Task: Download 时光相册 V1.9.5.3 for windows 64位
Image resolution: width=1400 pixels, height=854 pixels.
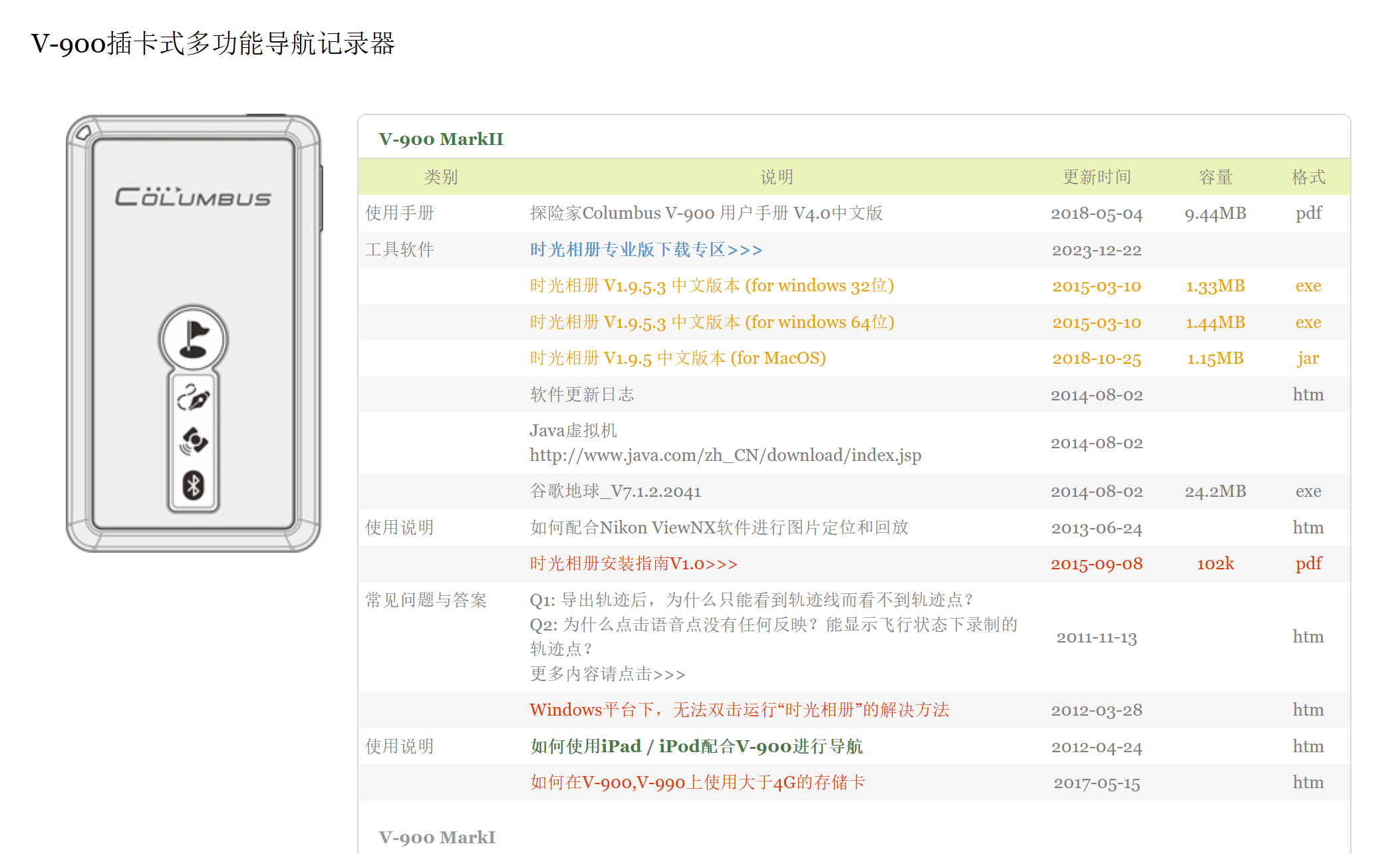Action: (712, 322)
